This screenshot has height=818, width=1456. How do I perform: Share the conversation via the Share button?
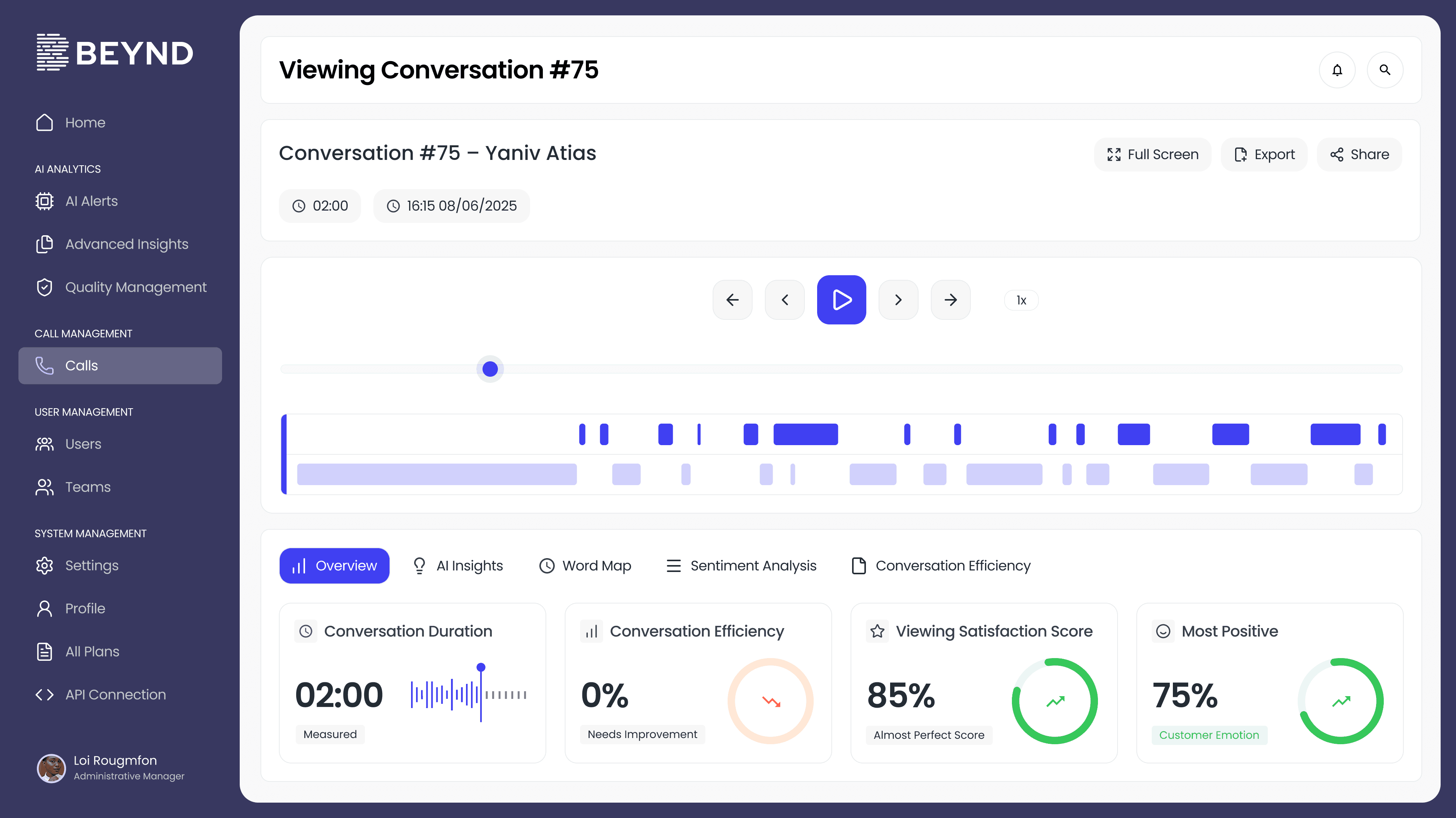coord(1359,154)
